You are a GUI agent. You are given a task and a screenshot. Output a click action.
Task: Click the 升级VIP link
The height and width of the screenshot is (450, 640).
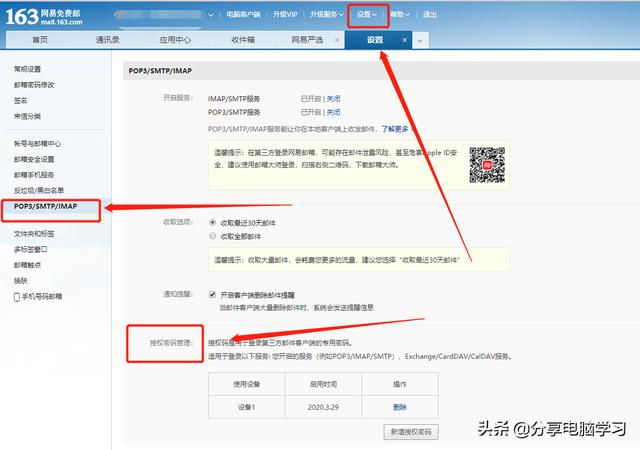point(285,14)
